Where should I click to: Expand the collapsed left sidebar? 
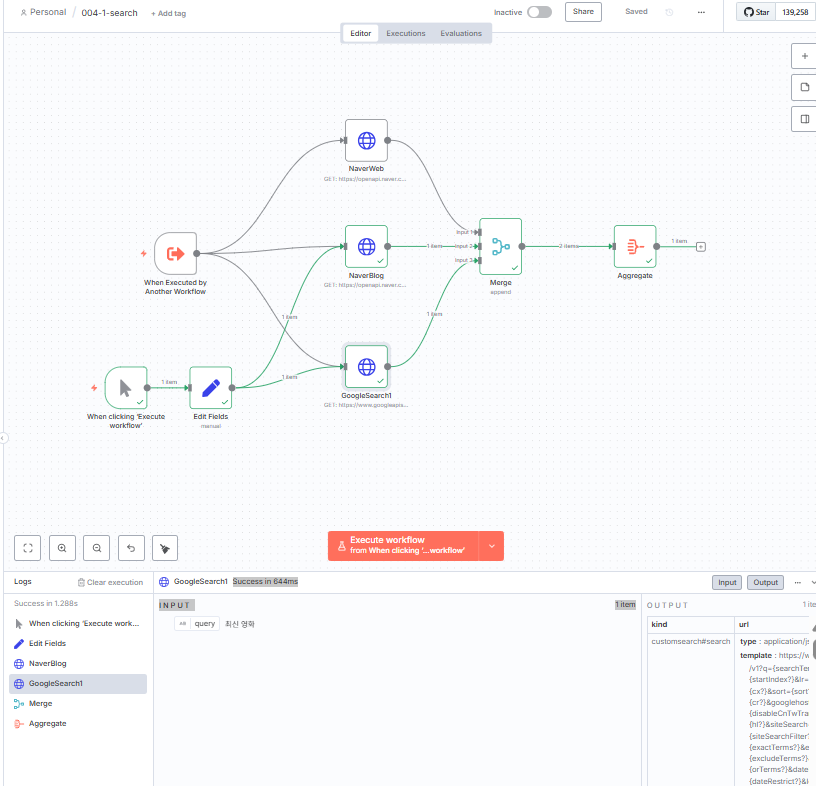[3, 438]
